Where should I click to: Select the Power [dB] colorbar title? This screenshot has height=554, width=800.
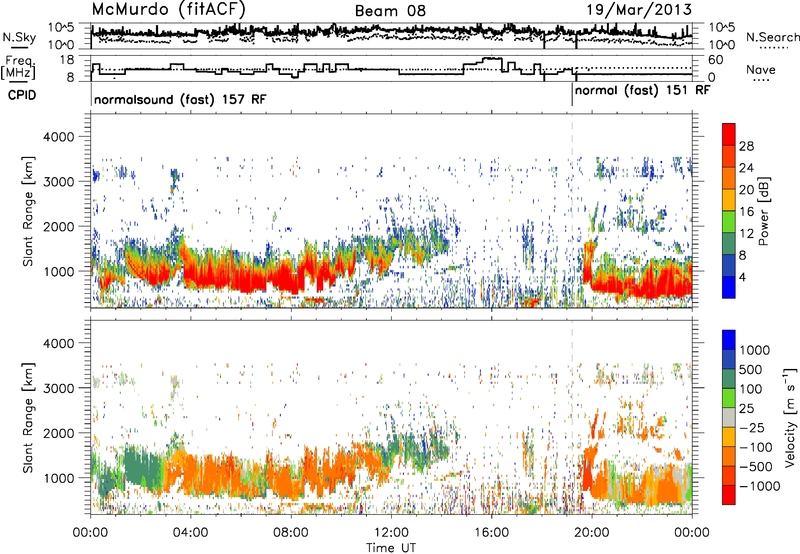(x=763, y=211)
